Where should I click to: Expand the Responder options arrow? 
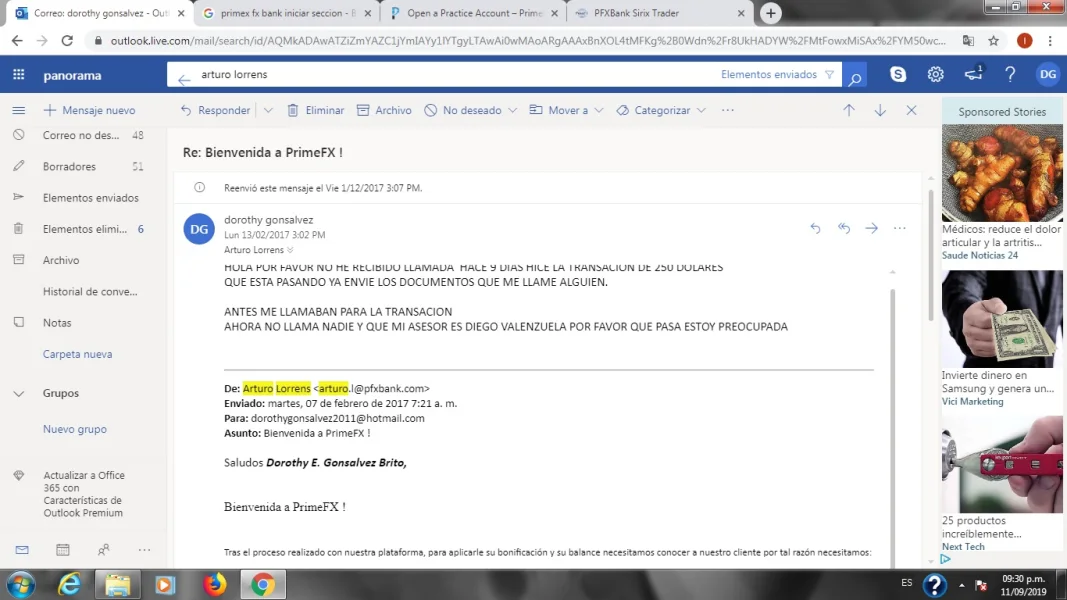(x=268, y=110)
